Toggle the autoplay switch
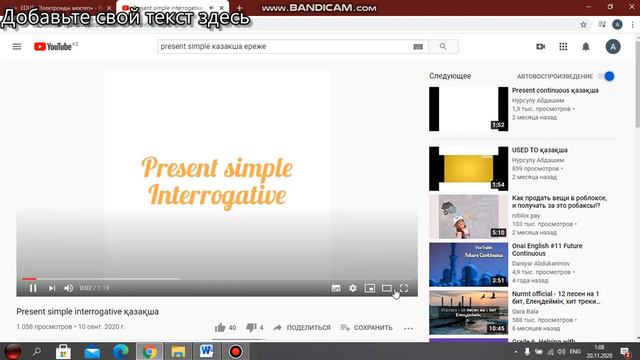Screen dimensions: 640x360 coord(606,76)
